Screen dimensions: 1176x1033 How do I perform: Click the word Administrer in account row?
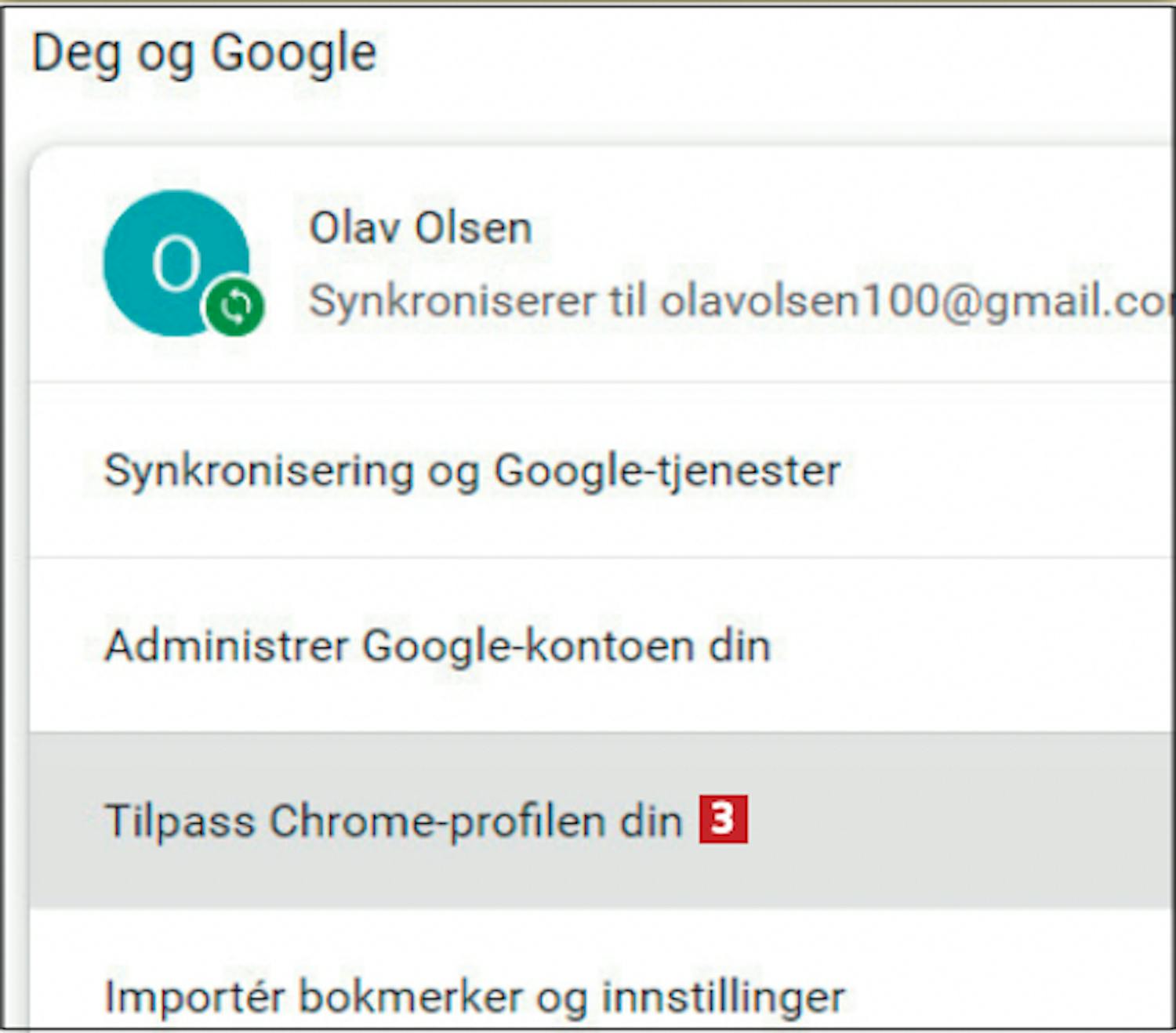[x=227, y=647]
